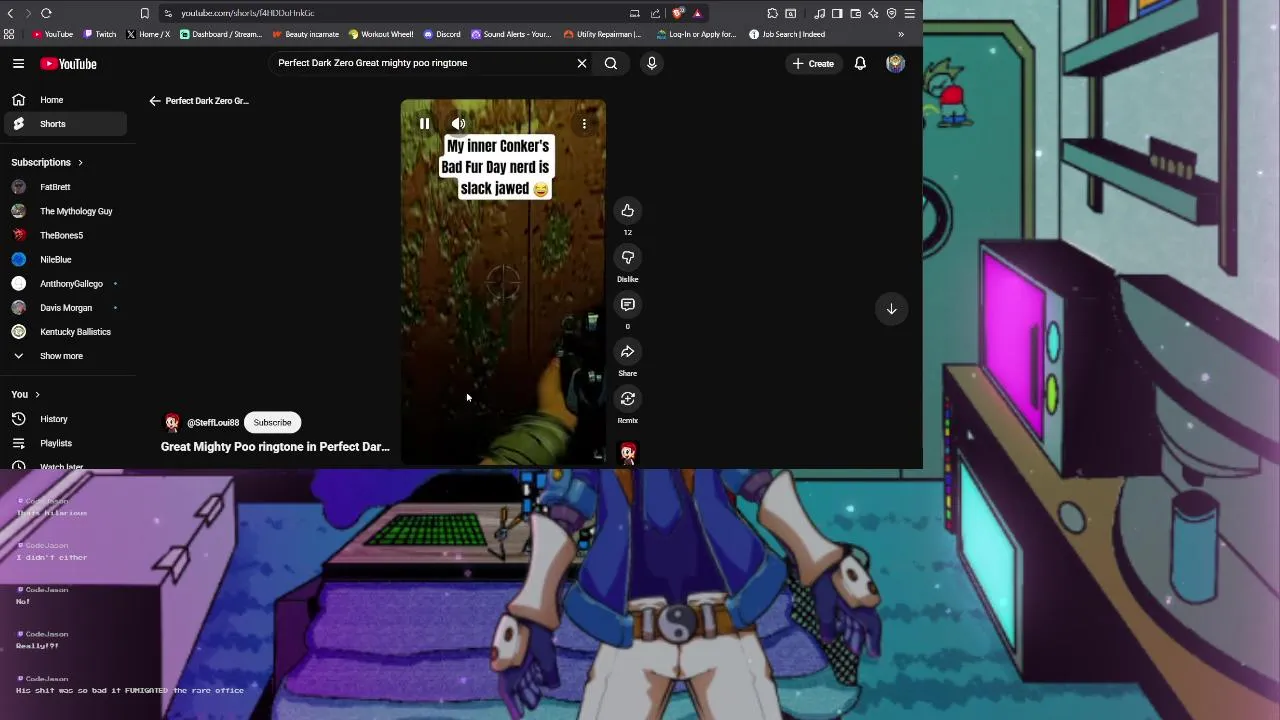Click the Short video player area

[x=503, y=282]
